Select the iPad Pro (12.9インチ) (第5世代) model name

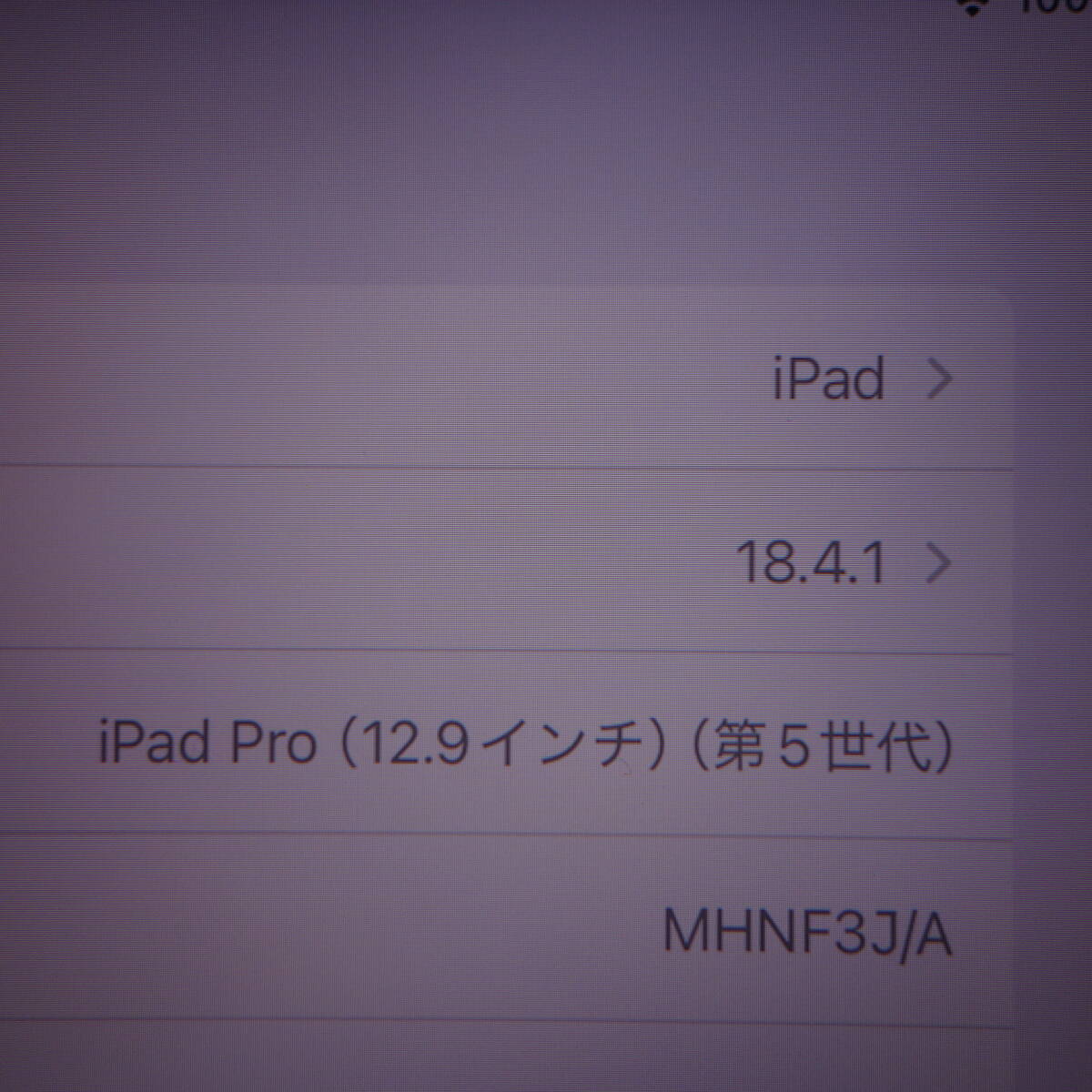click(526, 747)
